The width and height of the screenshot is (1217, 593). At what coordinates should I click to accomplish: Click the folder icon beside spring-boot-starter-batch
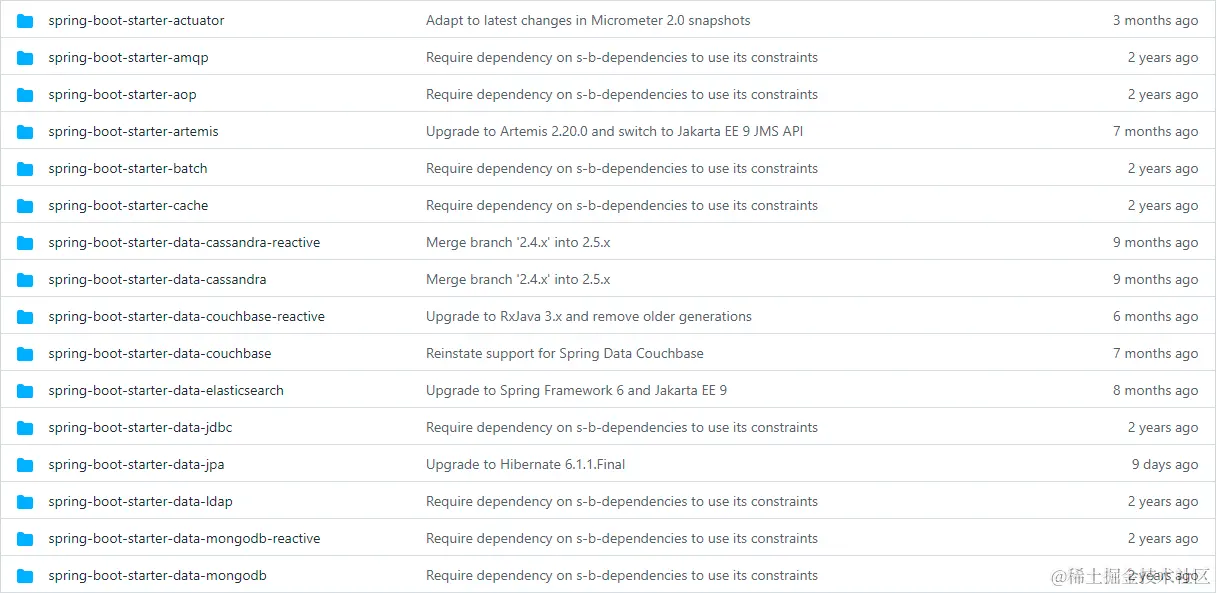(x=25, y=169)
